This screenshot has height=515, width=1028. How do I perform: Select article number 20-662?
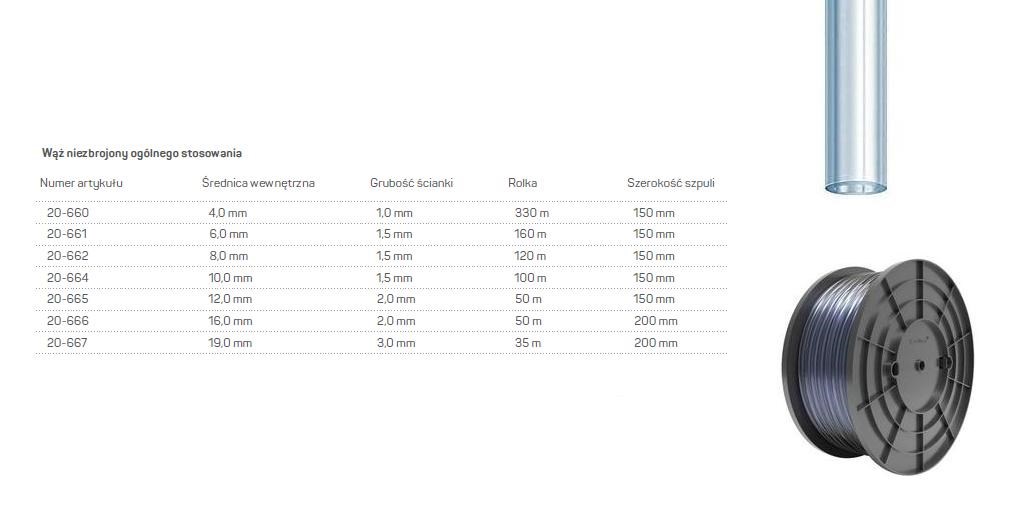pyautogui.click(x=67, y=256)
